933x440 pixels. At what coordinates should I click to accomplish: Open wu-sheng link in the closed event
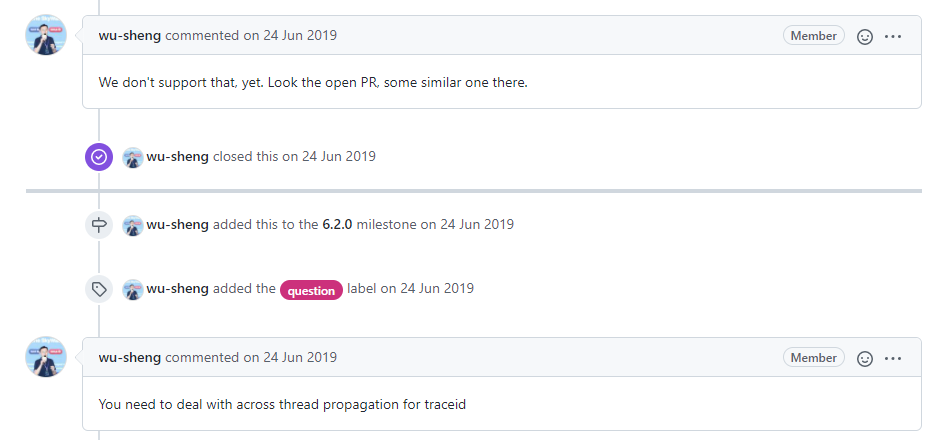pos(177,157)
